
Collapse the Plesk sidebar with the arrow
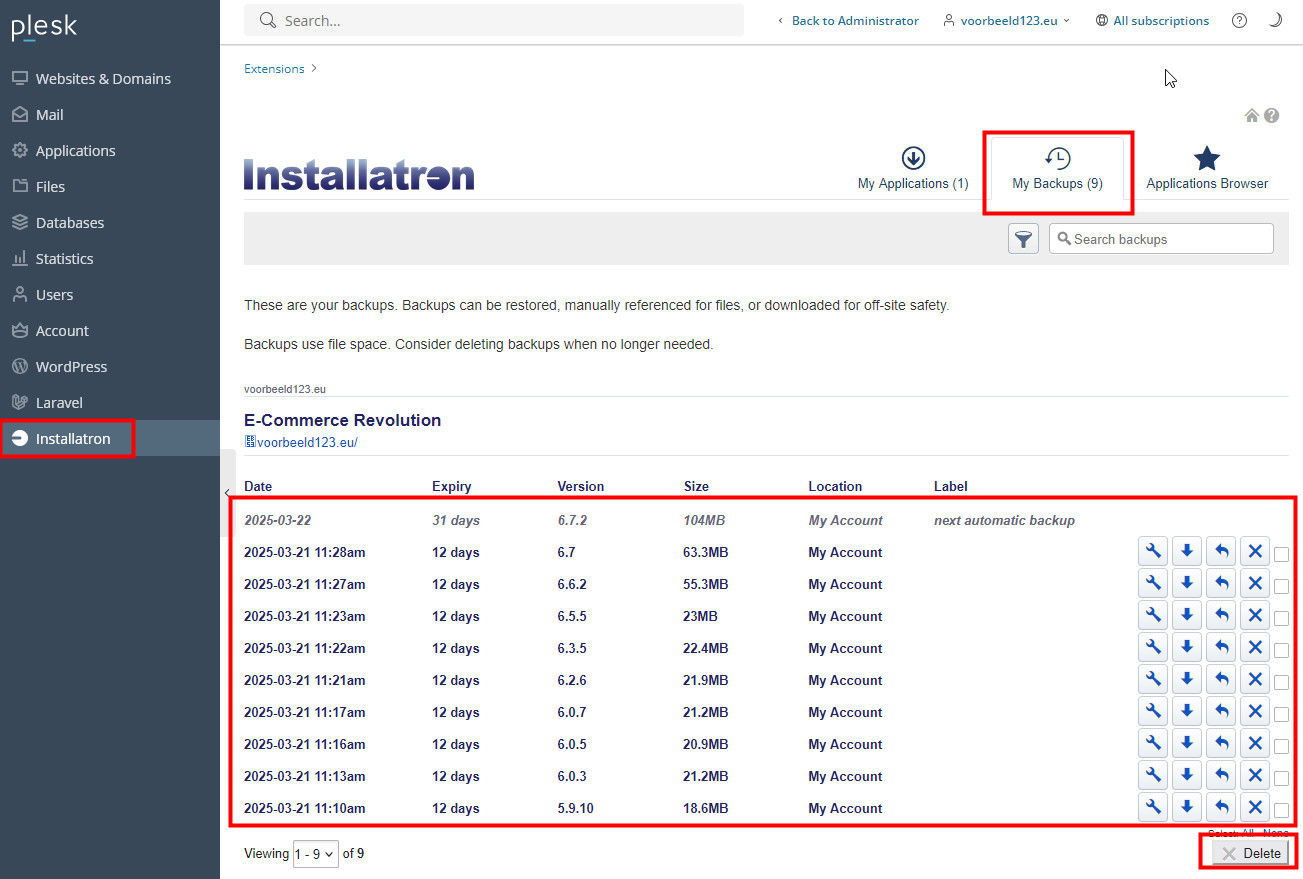[x=227, y=493]
